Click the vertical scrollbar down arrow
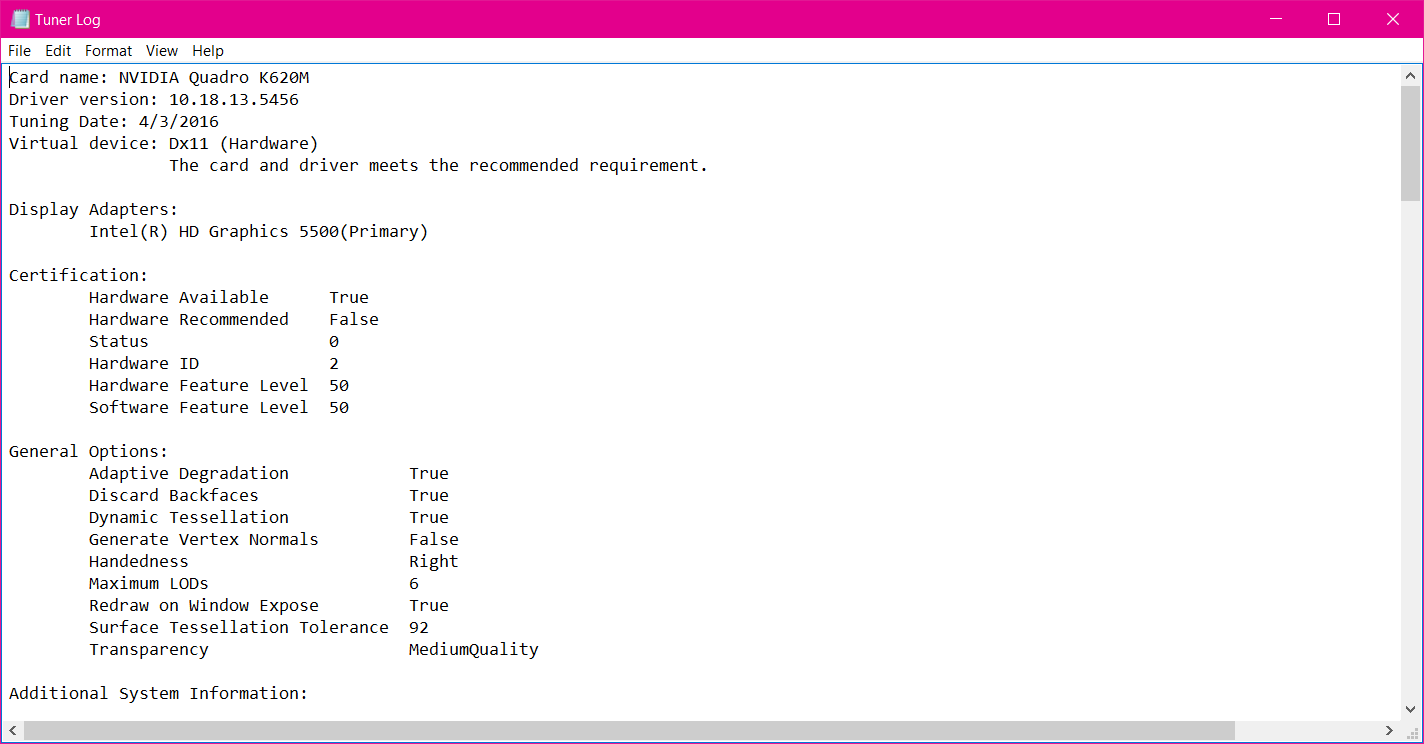This screenshot has width=1424, height=744. click(1410, 708)
